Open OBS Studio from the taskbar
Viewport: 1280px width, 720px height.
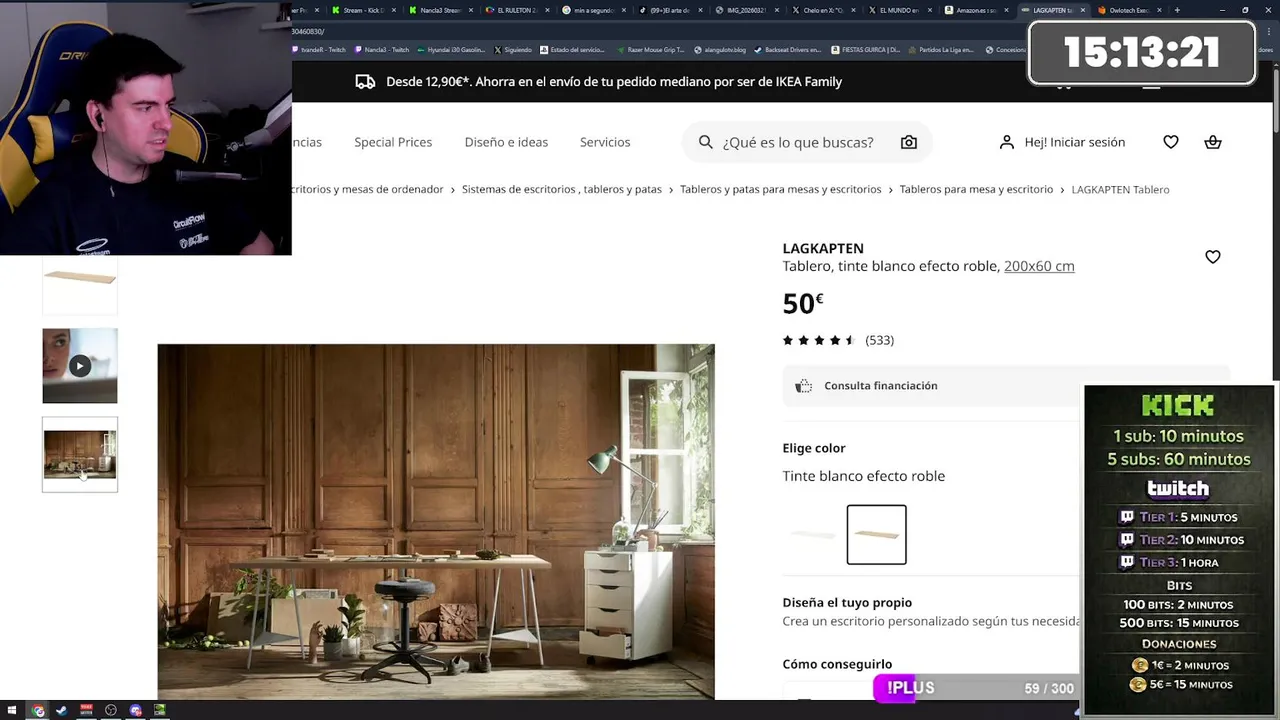111,710
